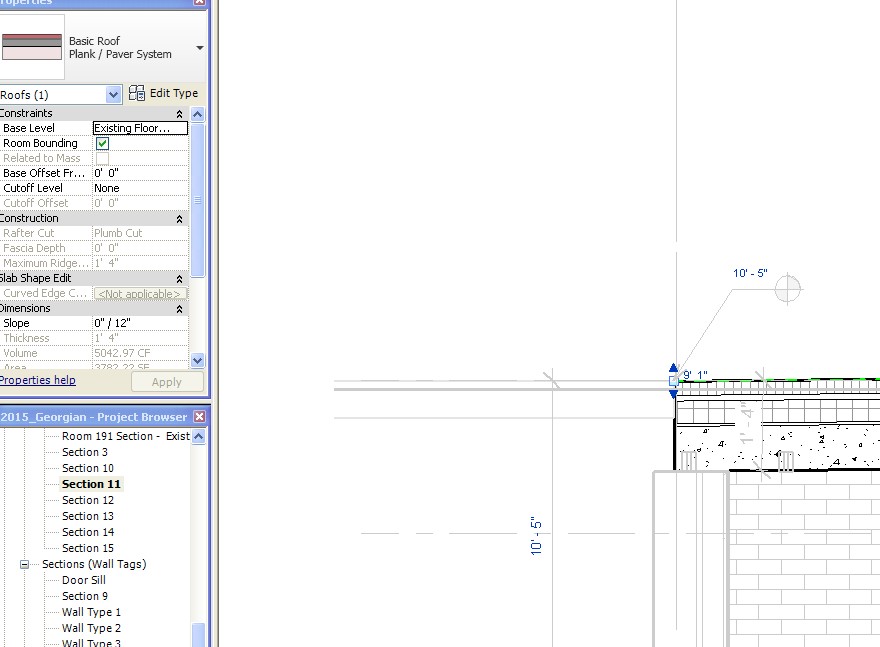Click the Basic Roof type preview thumbnail

click(31, 47)
